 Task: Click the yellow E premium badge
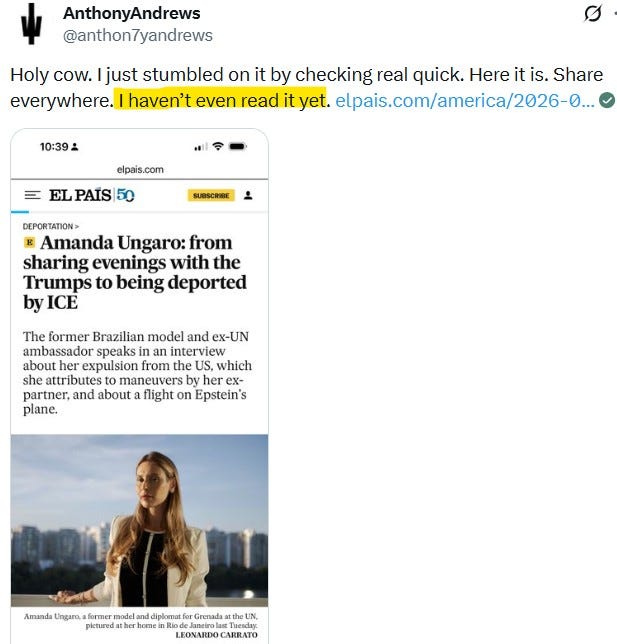coord(30,242)
